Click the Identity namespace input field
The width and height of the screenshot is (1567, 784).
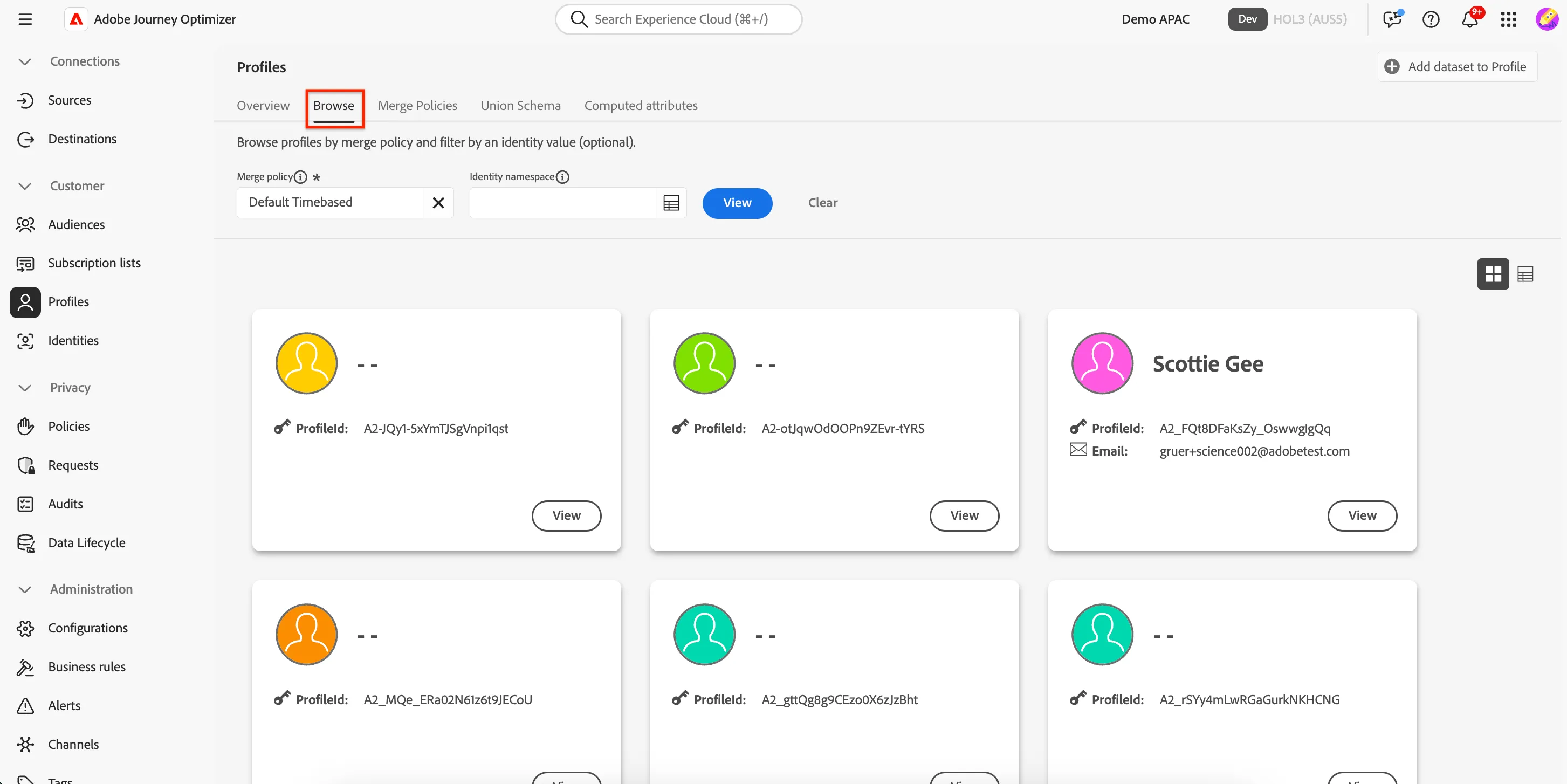562,203
